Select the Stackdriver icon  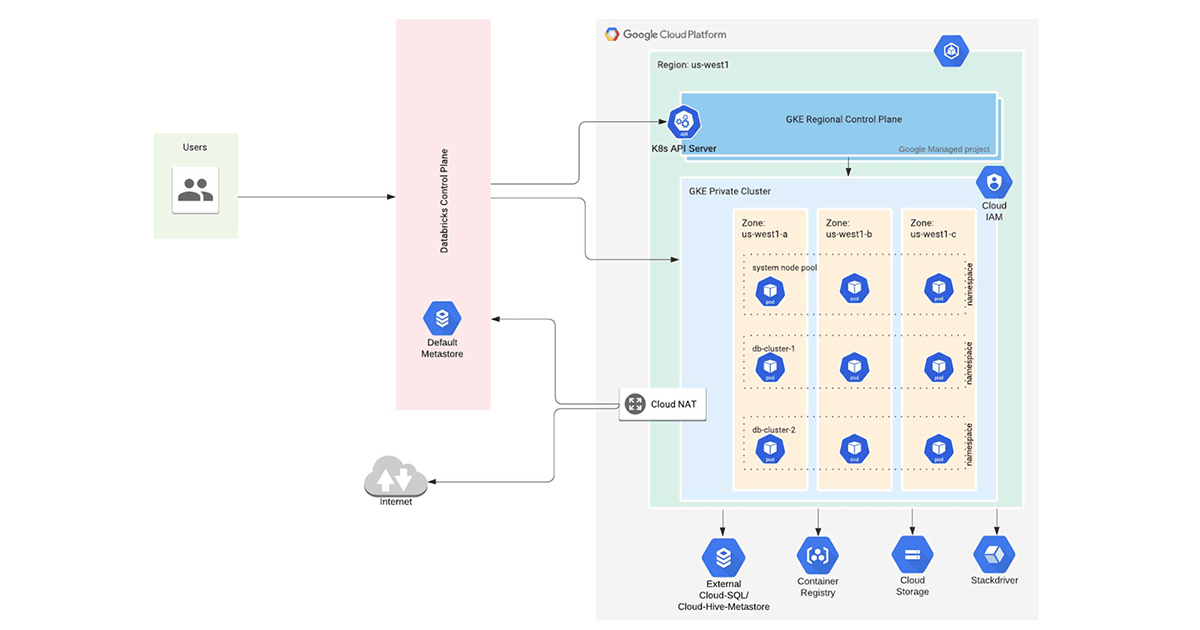(993, 553)
